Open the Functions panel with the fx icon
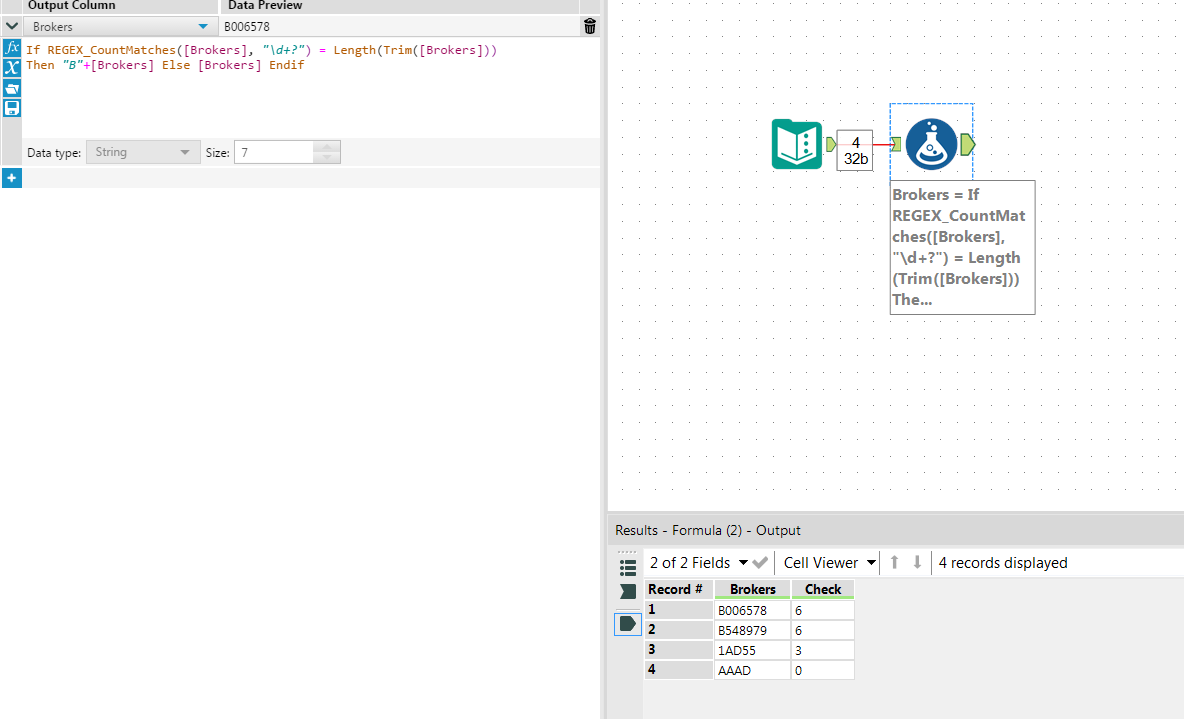Screen dimensions: 1184x719 tap(12, 47)
